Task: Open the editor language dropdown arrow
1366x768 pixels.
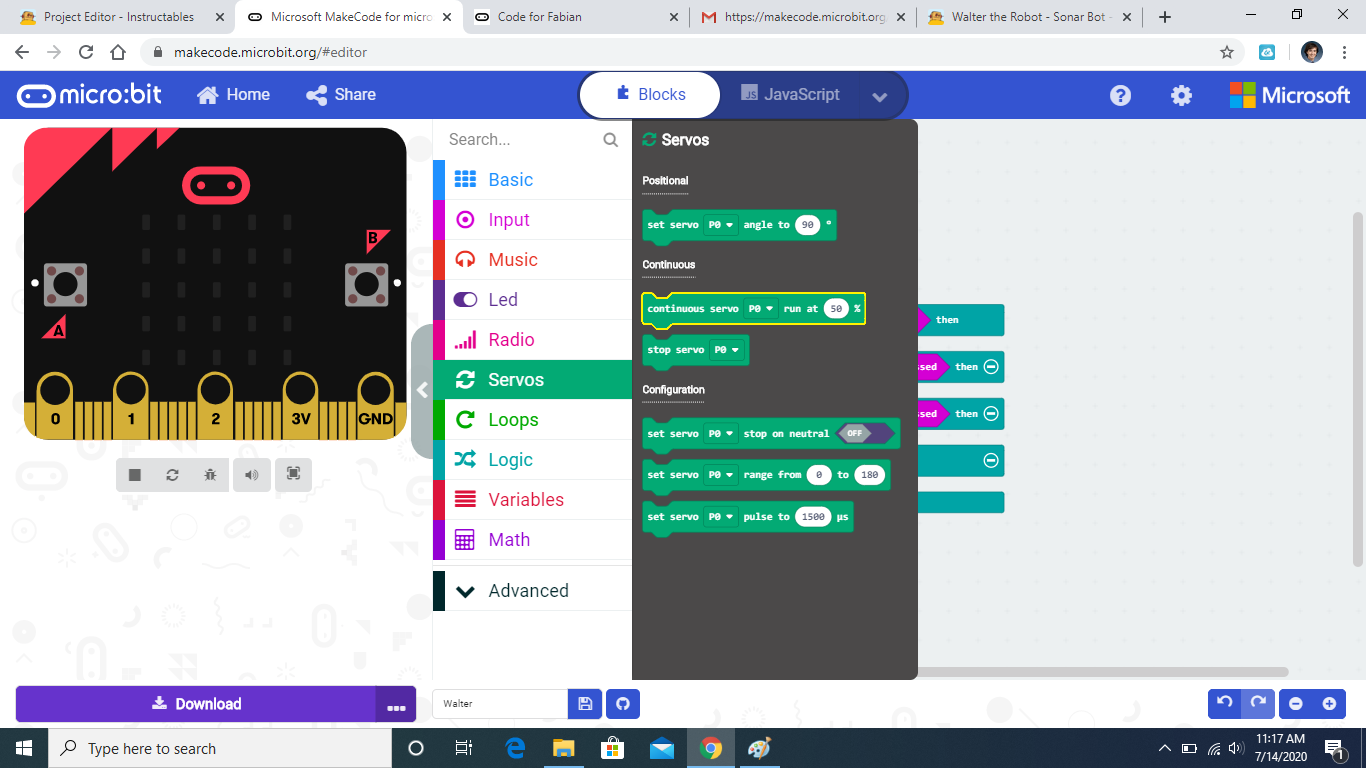Action: click(x=880, y=97)
